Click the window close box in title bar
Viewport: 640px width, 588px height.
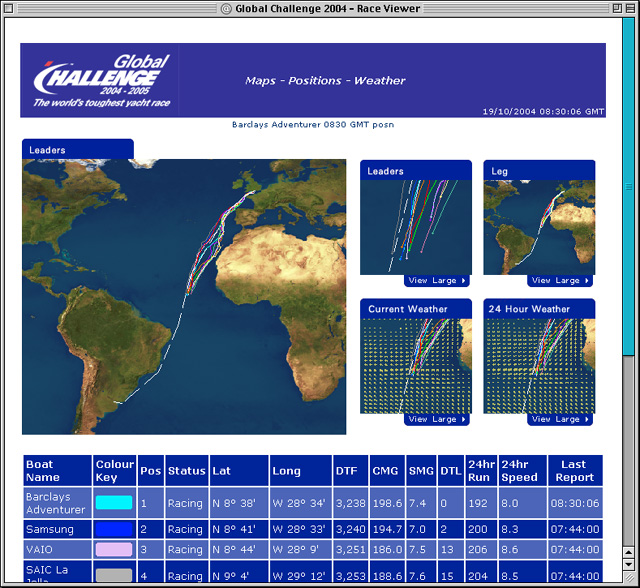pos(9,8)
